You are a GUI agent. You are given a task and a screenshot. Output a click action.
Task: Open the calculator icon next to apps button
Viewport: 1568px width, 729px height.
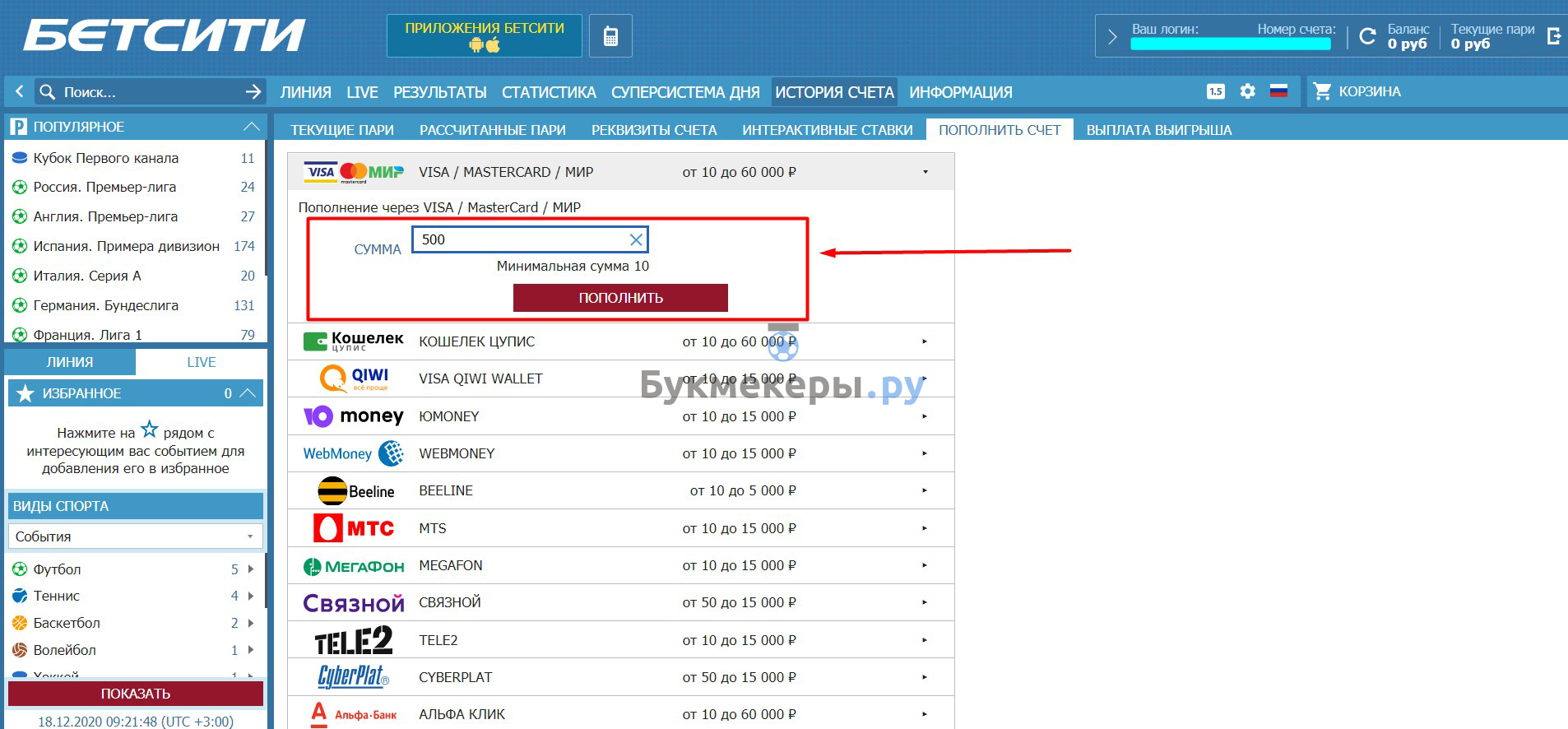point(610,36)
